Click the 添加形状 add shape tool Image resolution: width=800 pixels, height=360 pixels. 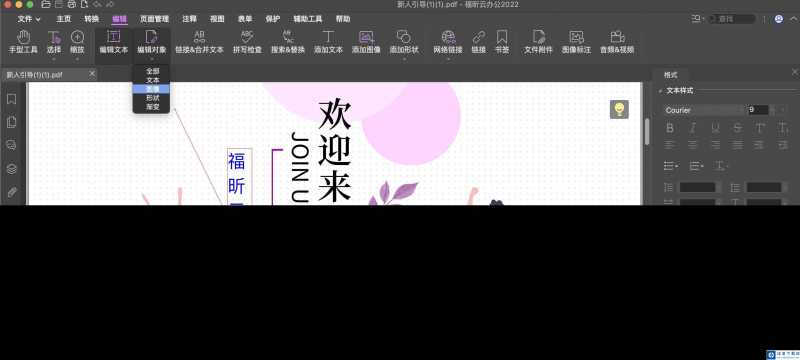click(404, 42)
